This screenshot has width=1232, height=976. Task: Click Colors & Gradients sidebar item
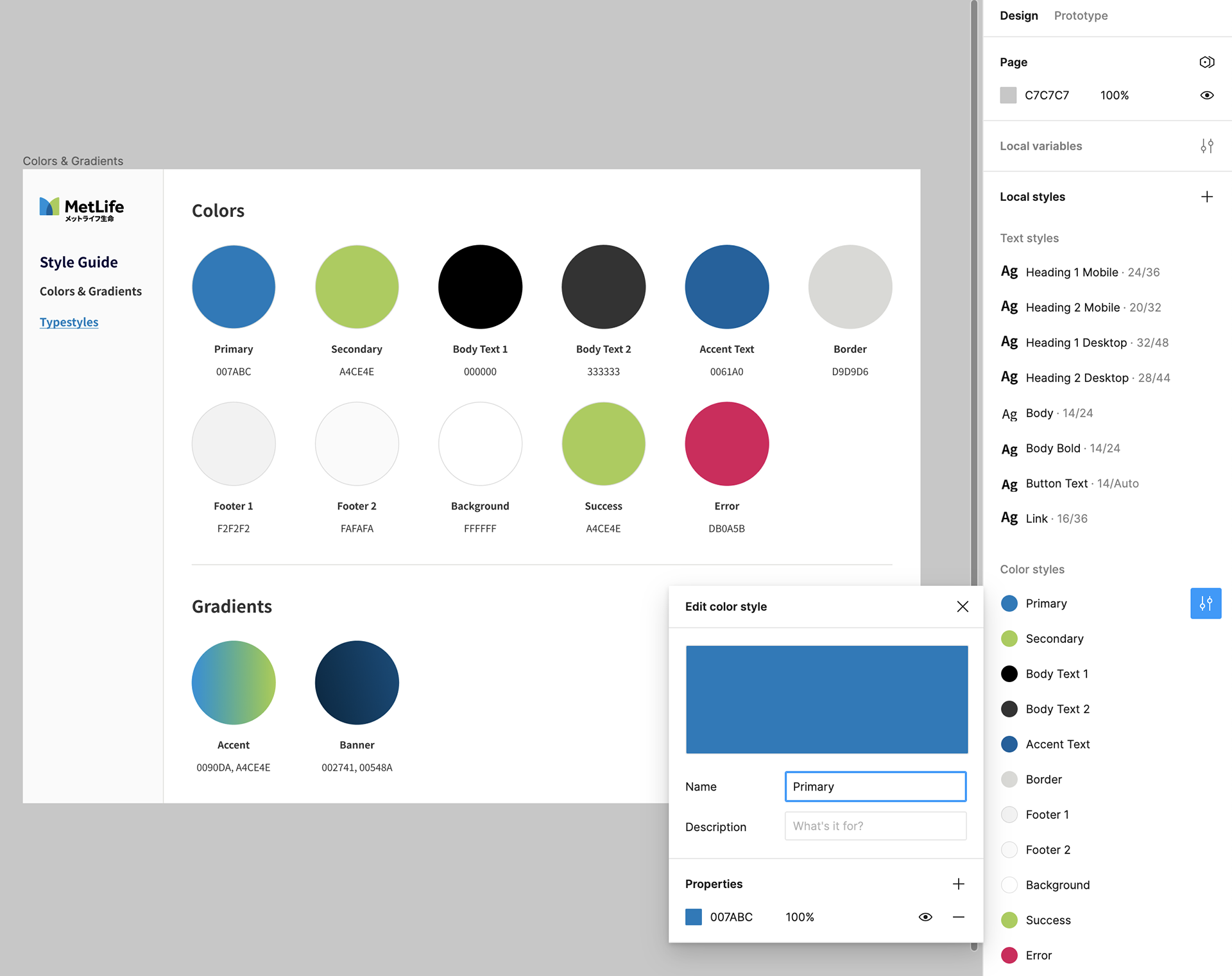pos(90,291)
